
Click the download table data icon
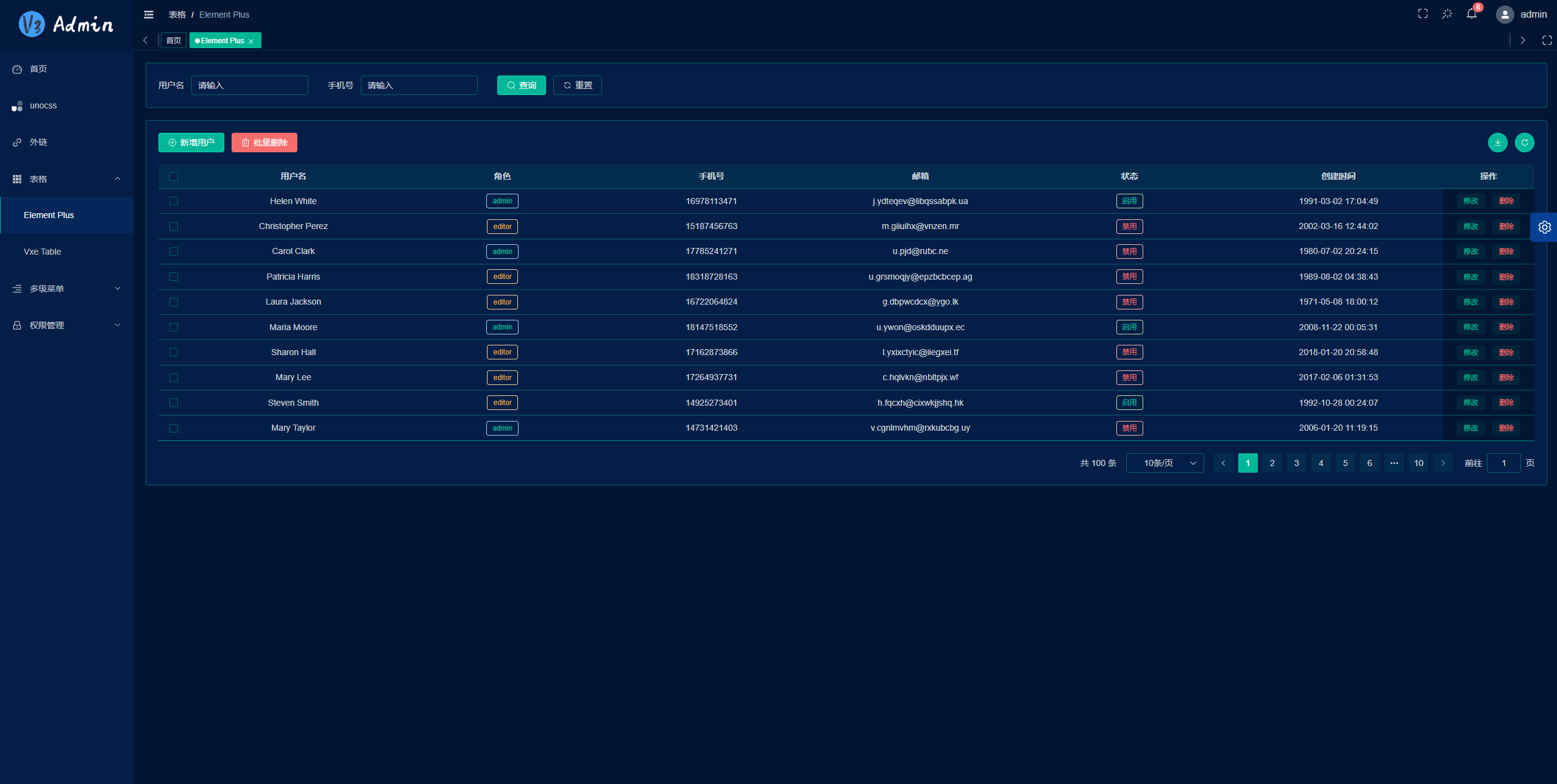coord(1498,143)
